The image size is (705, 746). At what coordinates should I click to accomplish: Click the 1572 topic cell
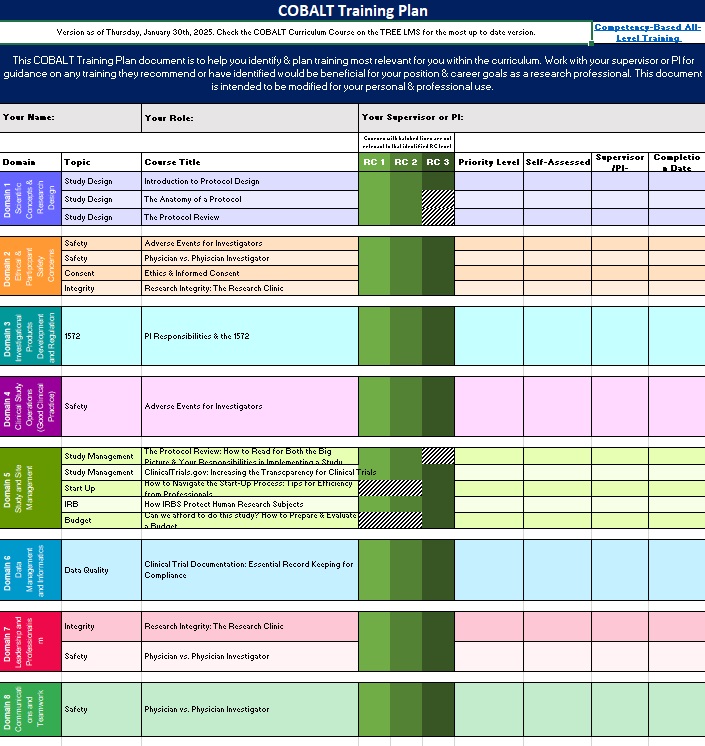tap(101, 336)
